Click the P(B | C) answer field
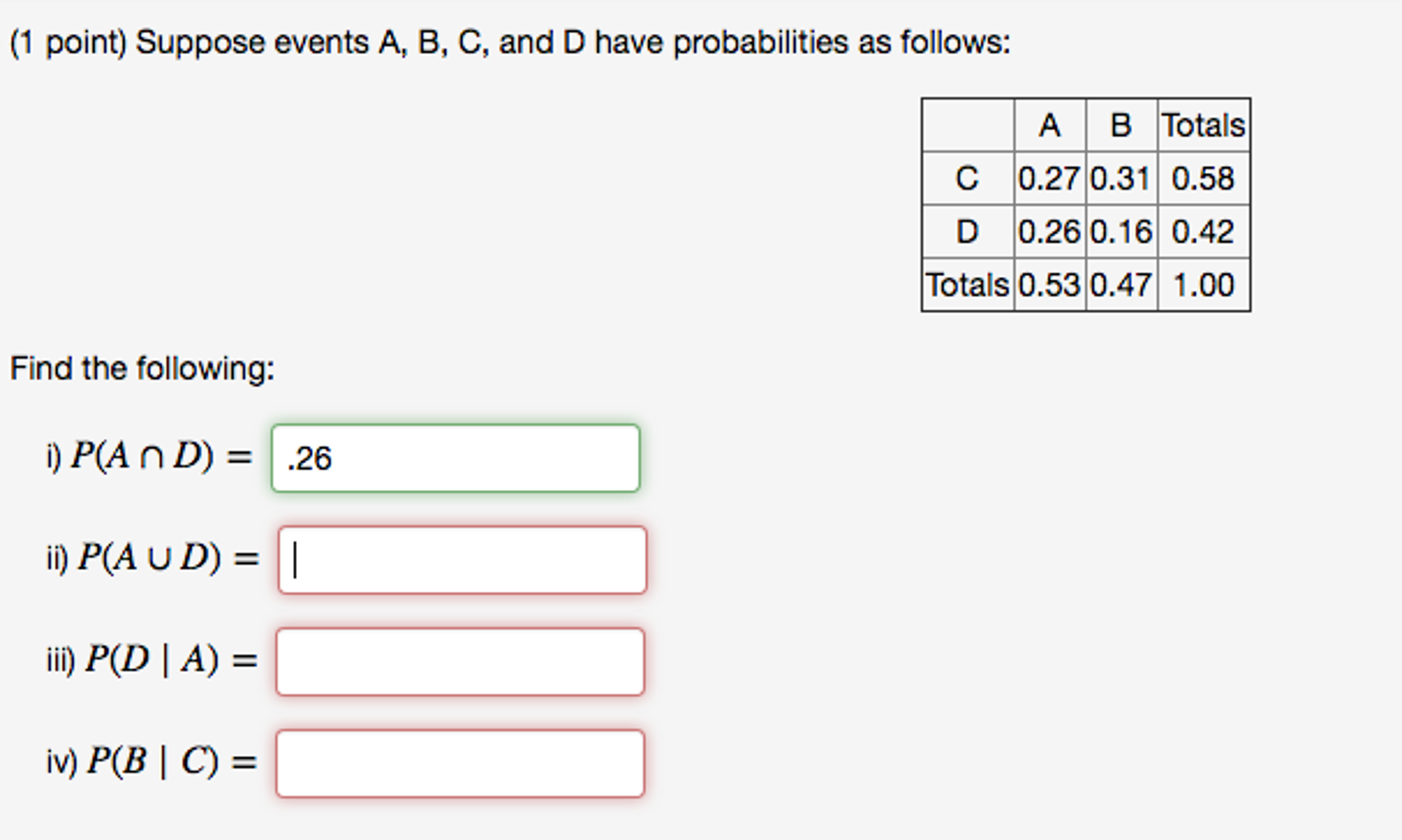The image size is (1402, 840). (x=459, y=761)
